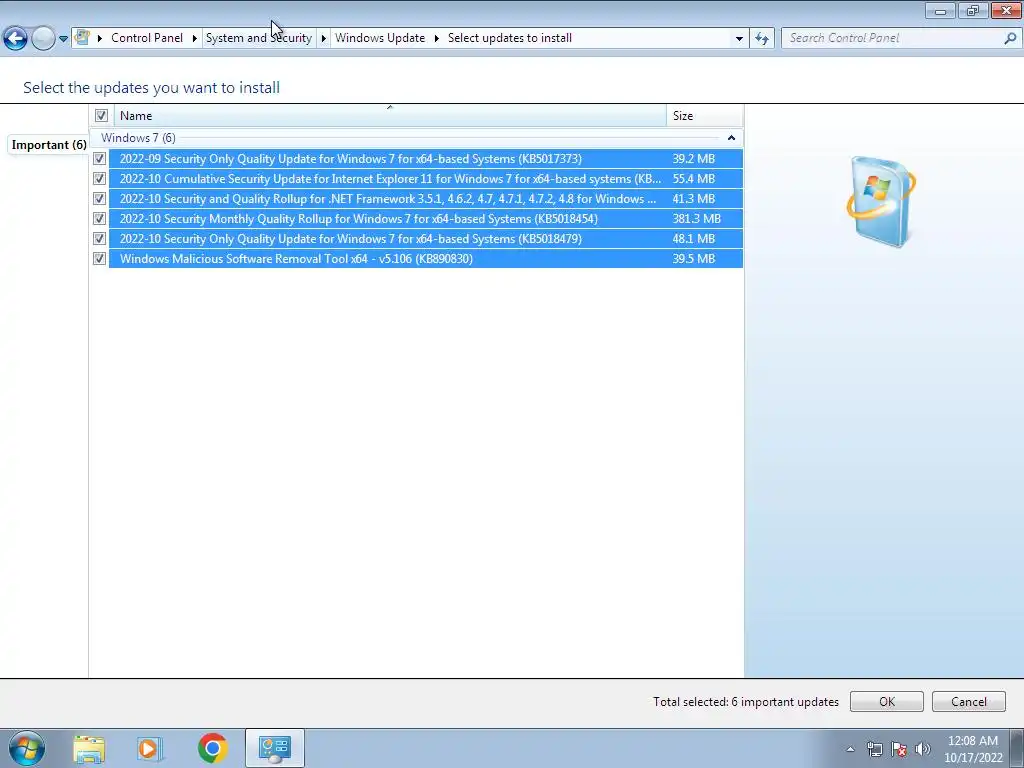1024x768 pixels.
Task: Expand the arrow before Control Panel breadcrumb
Action: point(100,38)
